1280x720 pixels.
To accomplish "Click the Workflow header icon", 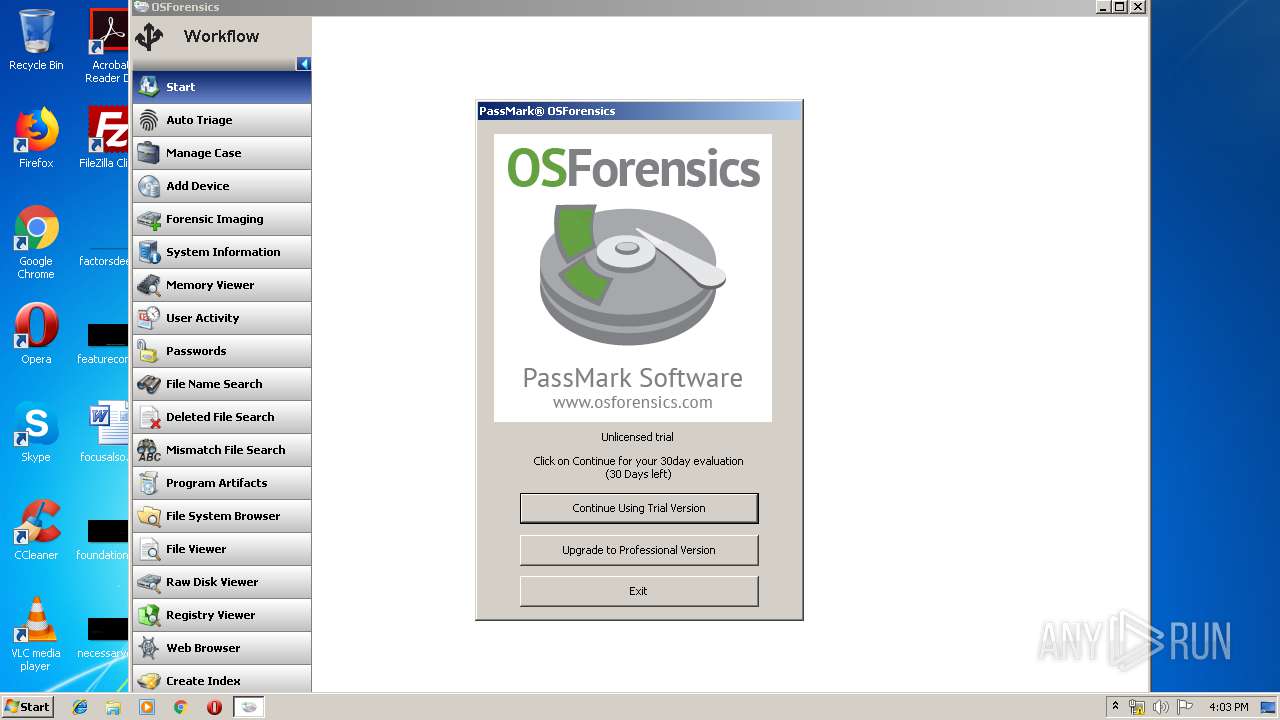I will click(150, 36).
